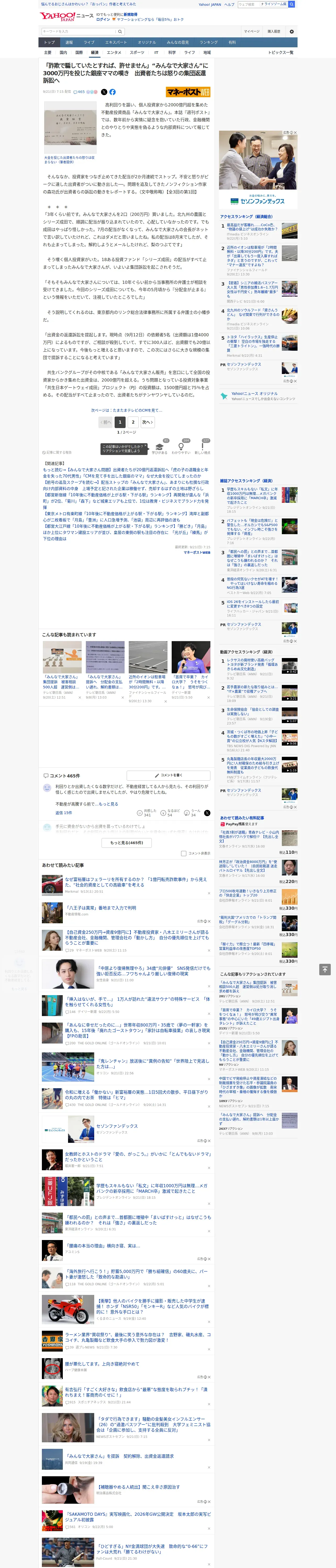Click the 次へ pagination button
This screenshot has width=336, height=1568.
[147, 422]
